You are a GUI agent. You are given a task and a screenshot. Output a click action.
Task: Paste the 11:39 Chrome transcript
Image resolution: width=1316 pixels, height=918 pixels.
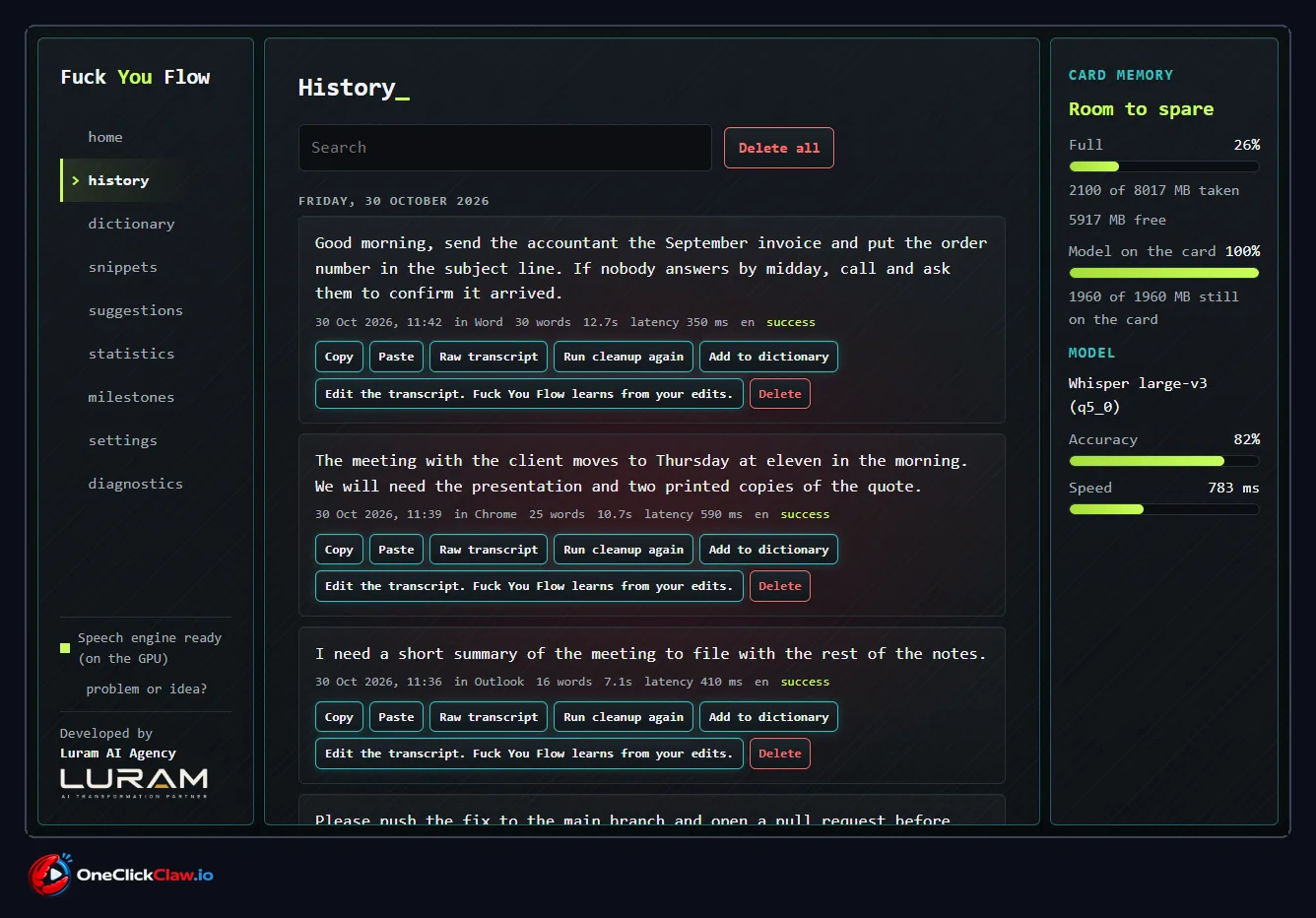[396, 550]
